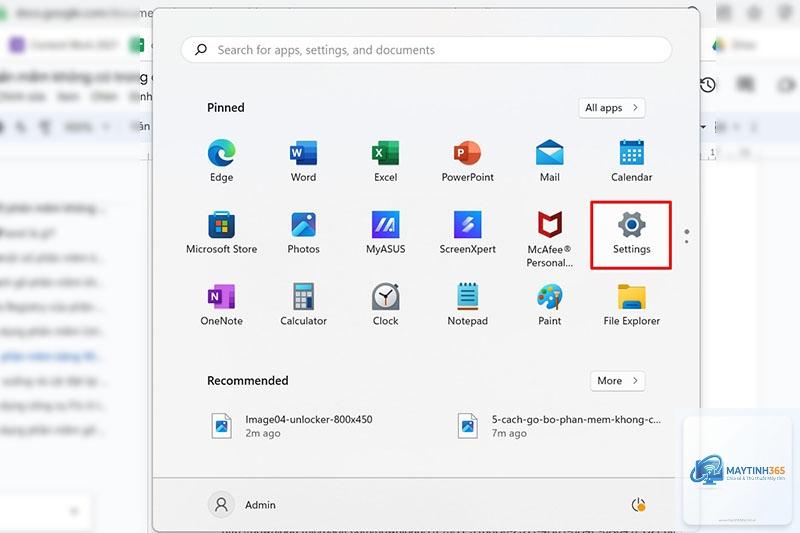Open the Clock app
The height and width of the screenshot is (533, 800).
(x=386, y=304)
